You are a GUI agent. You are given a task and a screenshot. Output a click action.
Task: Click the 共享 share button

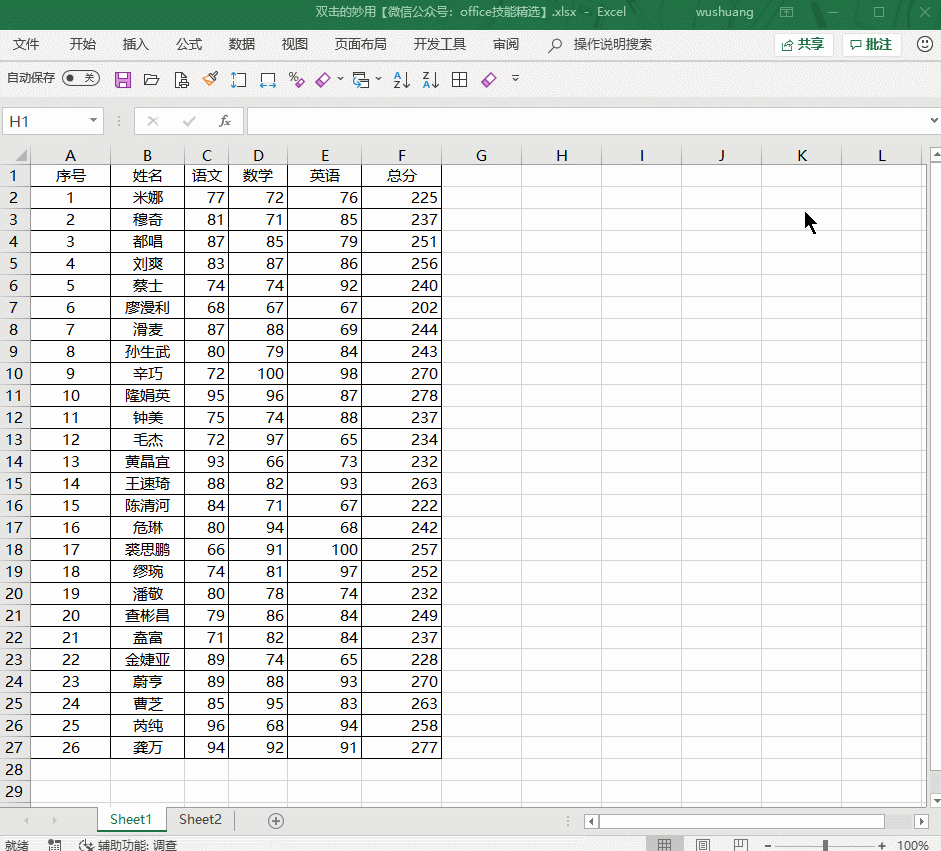803,44
